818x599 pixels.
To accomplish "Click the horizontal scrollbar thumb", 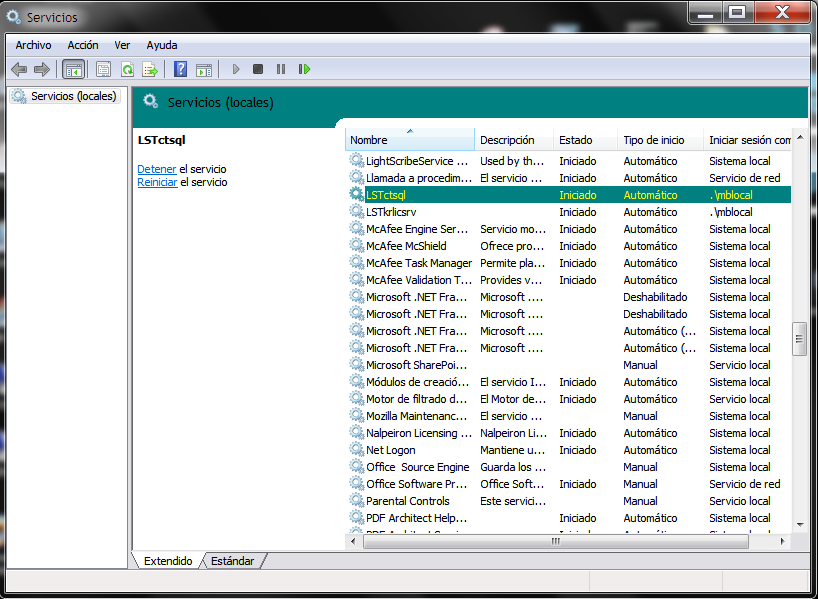I will pos(556,541).
